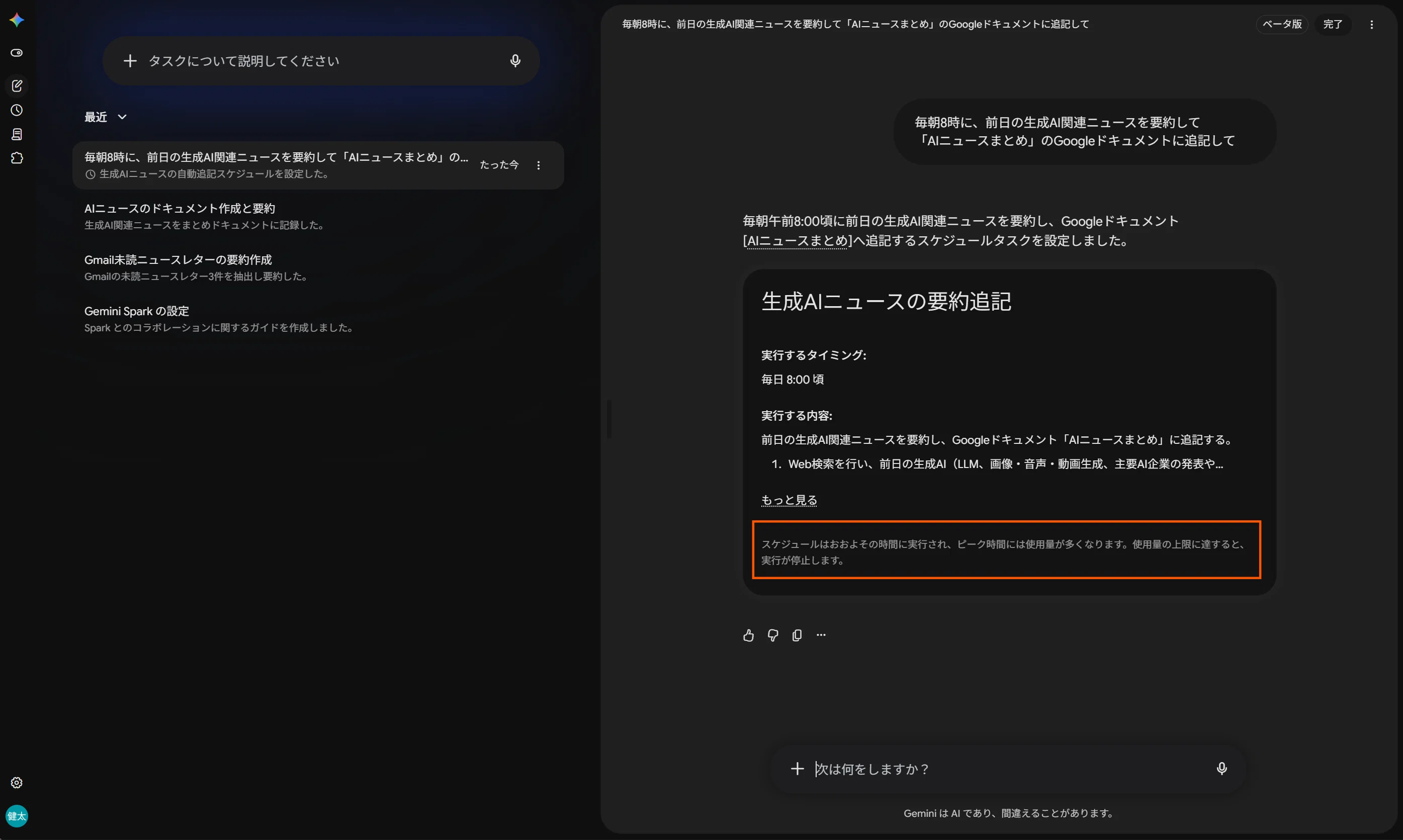Image resolution: width=1403 pixels, height=840 pixels.
Task: Open Gemini Spark の設定 task
Action: point(318,319)
